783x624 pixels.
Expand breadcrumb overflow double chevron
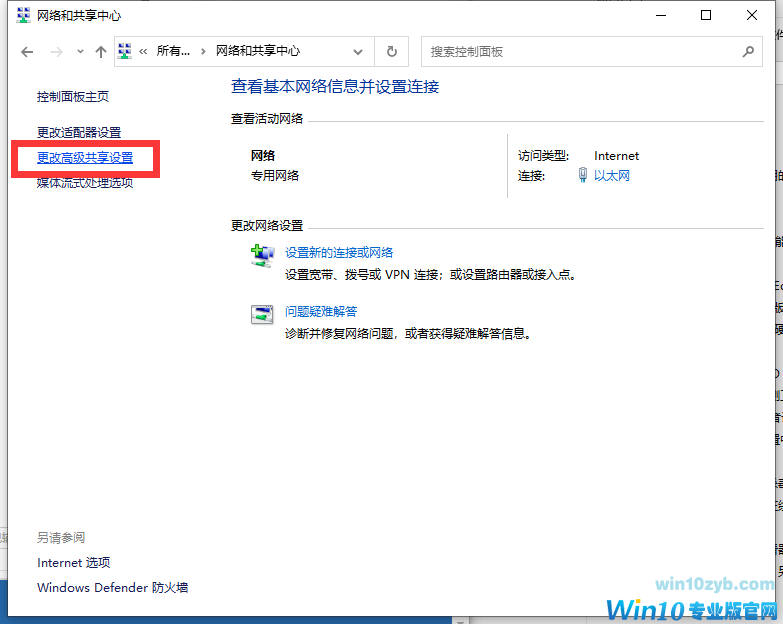[x=143, y=51]
